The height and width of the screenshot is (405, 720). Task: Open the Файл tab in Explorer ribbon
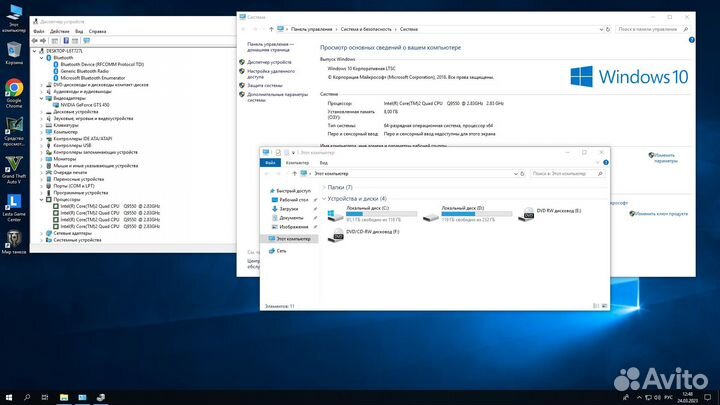[x=270, y=163]
